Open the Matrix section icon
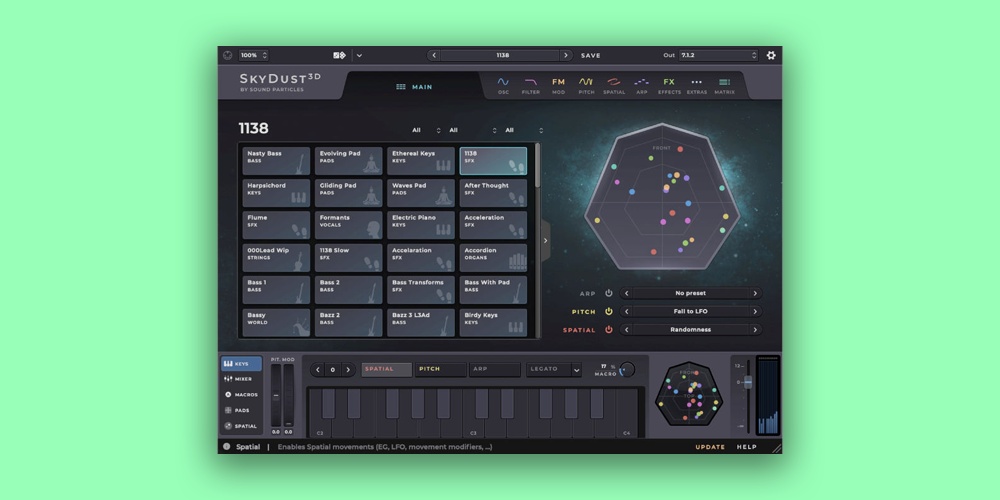Viewport: 1000px width, 500px height. (x=724, y=86)
